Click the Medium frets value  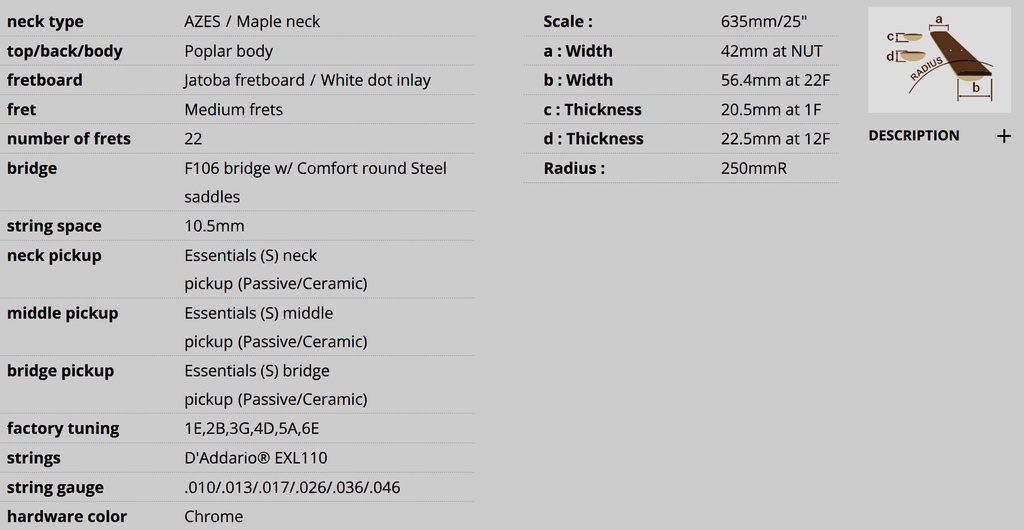pos(234,110)
